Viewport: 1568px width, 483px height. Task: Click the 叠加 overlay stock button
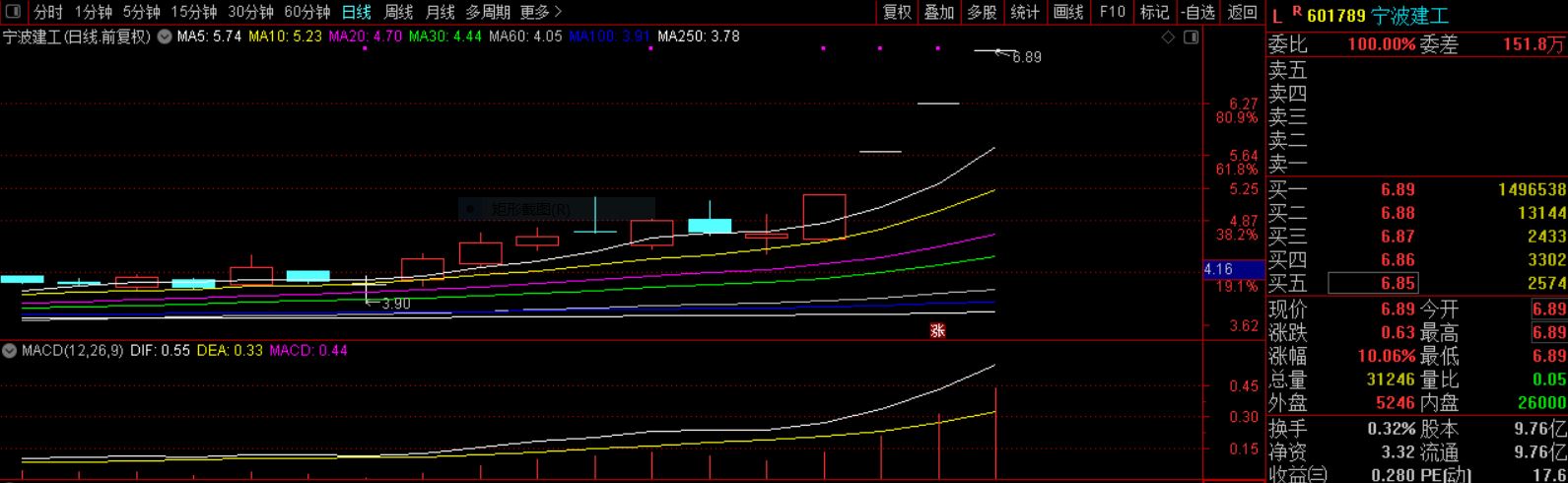pyautogui.click(x=938, y=12)
